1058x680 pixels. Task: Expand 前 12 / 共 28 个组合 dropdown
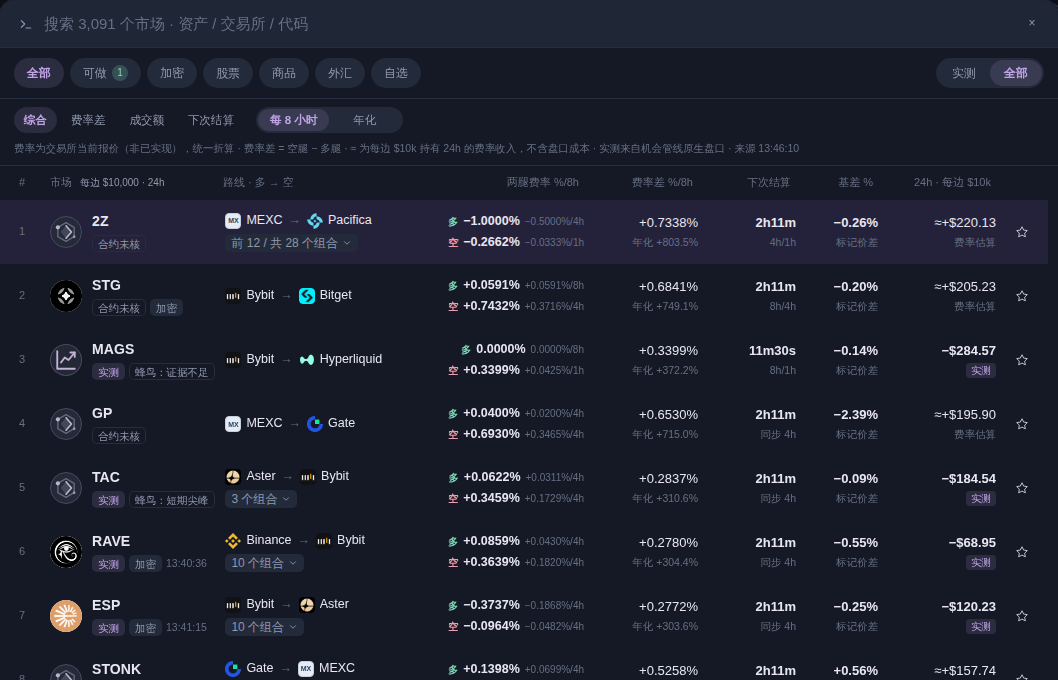(x=291, y=243)
